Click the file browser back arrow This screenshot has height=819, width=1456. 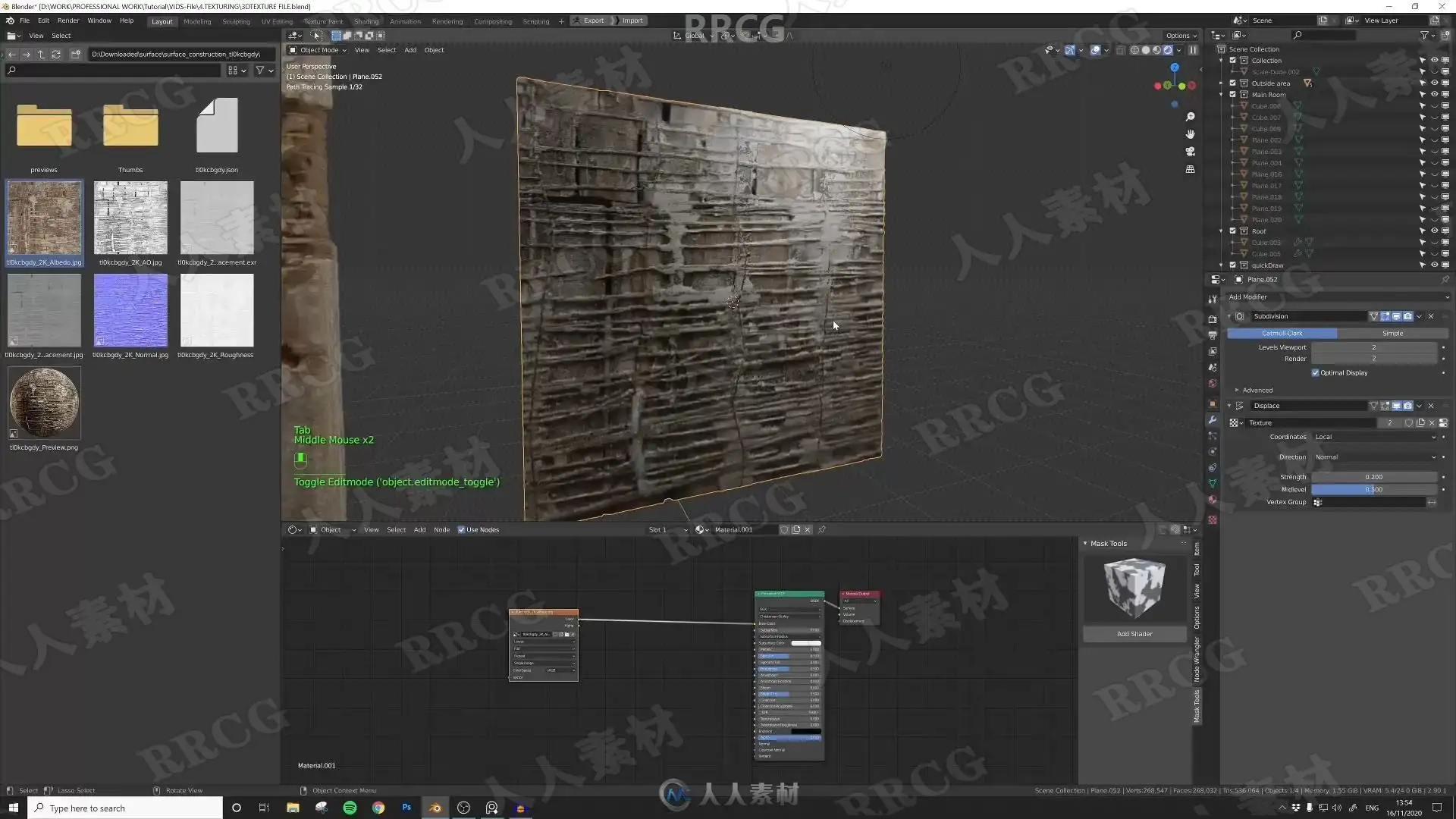coord(11,55)
